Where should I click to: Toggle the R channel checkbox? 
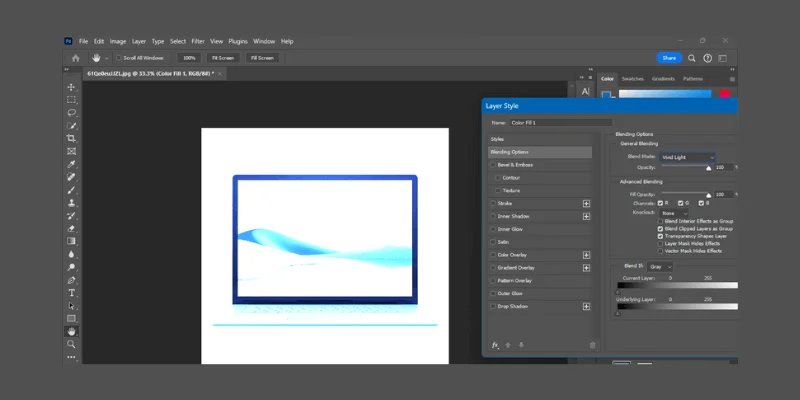click(660, 203)
